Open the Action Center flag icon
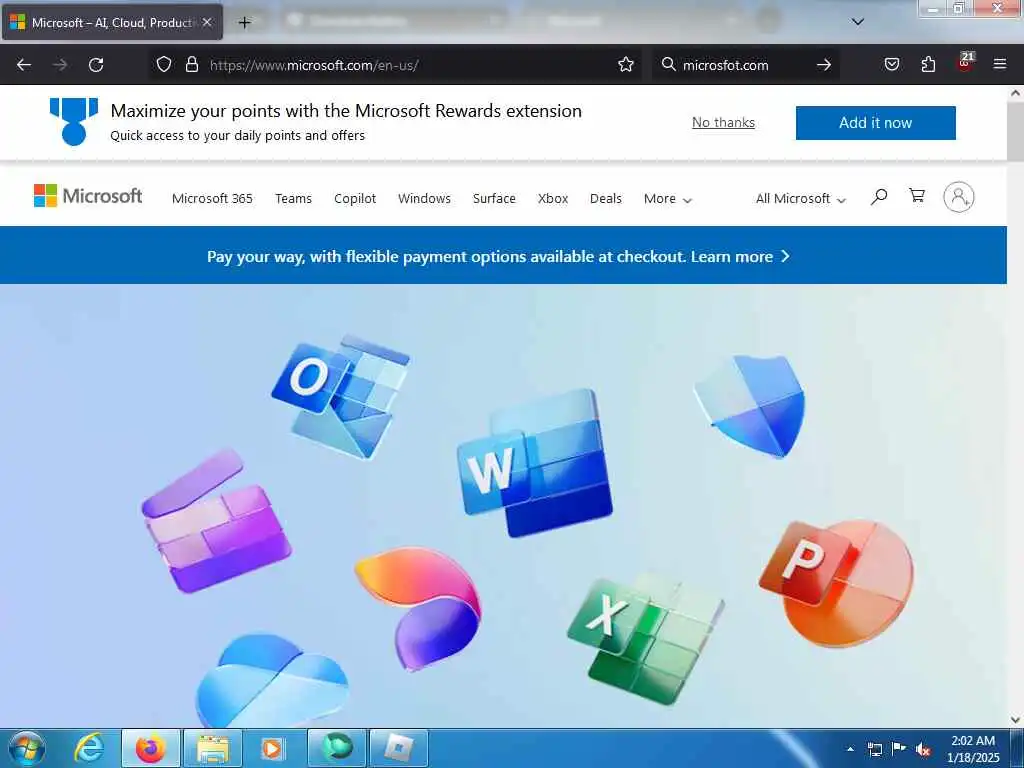The image size is (1024, 768). [899, 748]
